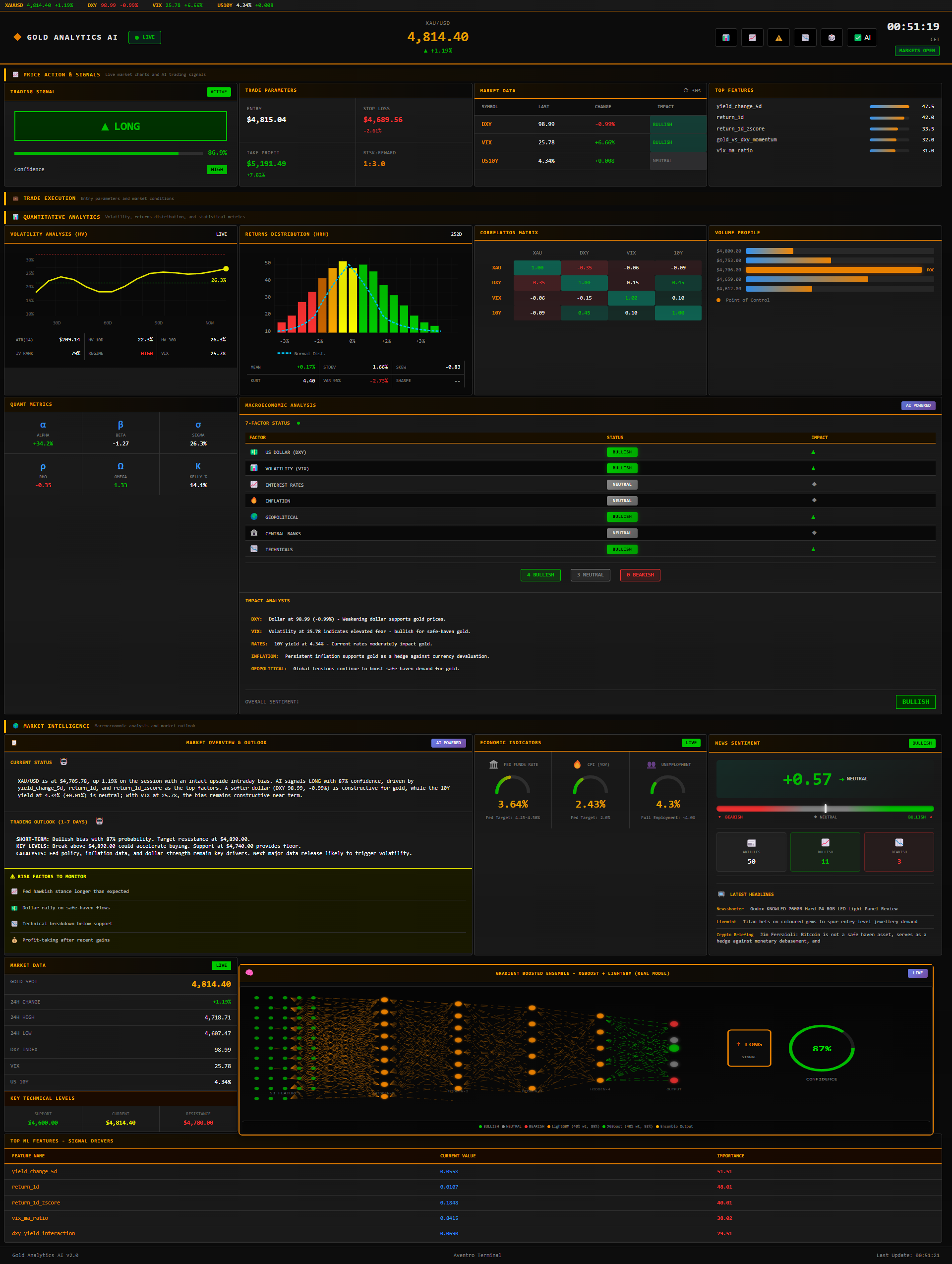Click the AI POWERED badge in Macroeconomic Analysis
This screenshot has height=1264, width=952.
click(918, 405)
